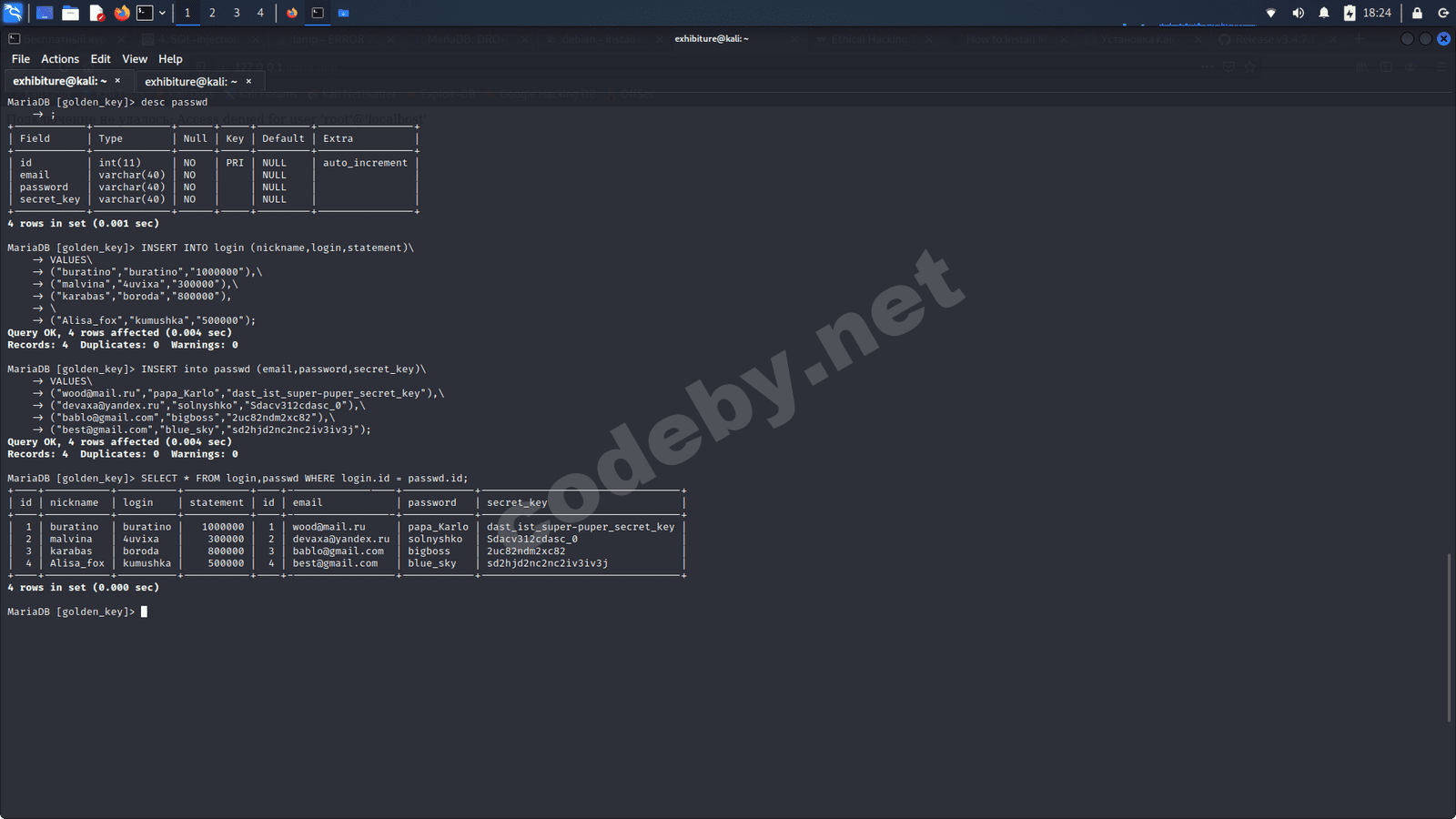Viewport: 1456px width, 819px height.
Task: Click the cursor at the last MariaDB prompt
Action: (144, 612)
